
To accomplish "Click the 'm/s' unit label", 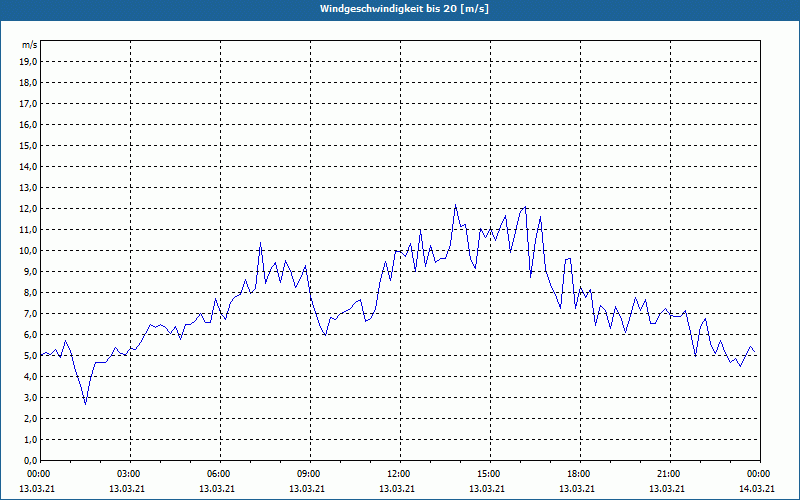I will click(x=29, y=45).
